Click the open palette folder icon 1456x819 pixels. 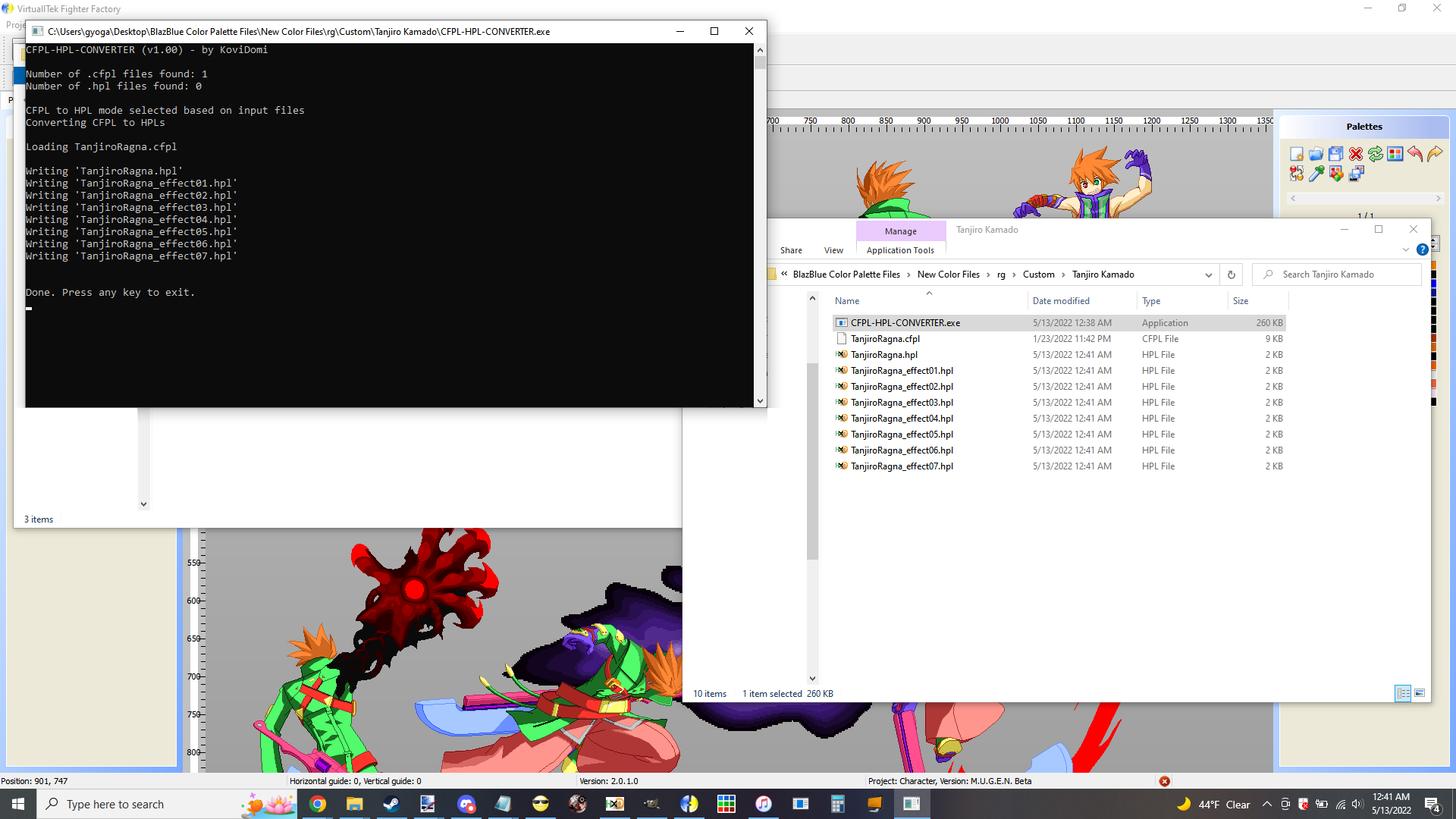coord(1316,154)
